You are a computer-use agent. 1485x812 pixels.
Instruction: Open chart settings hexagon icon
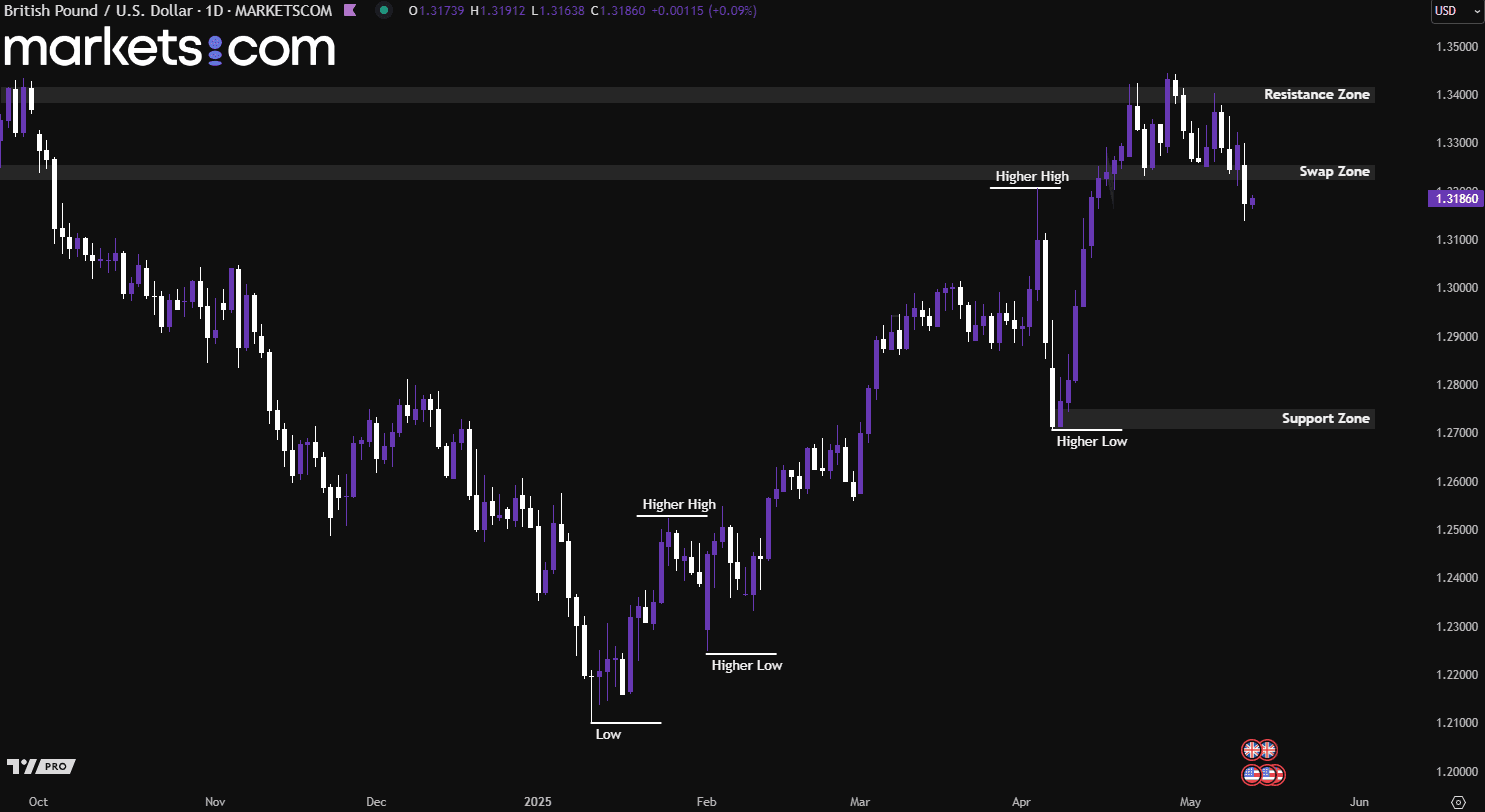1458,802
